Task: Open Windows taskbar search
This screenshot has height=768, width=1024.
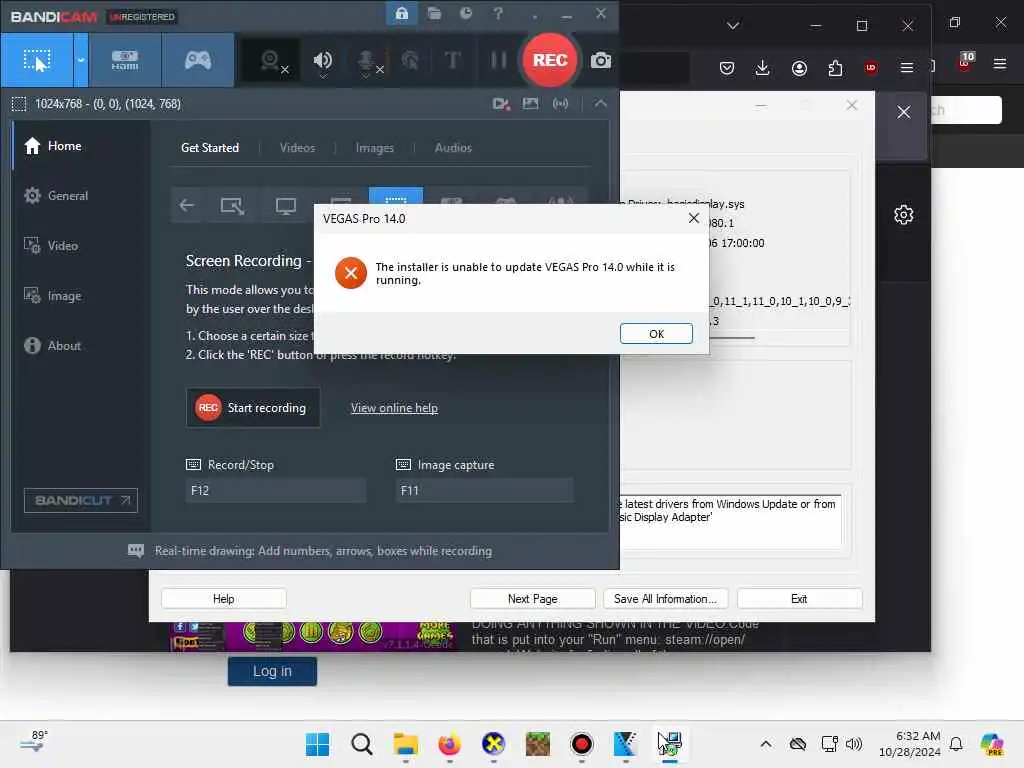Action: pos(361,744)
